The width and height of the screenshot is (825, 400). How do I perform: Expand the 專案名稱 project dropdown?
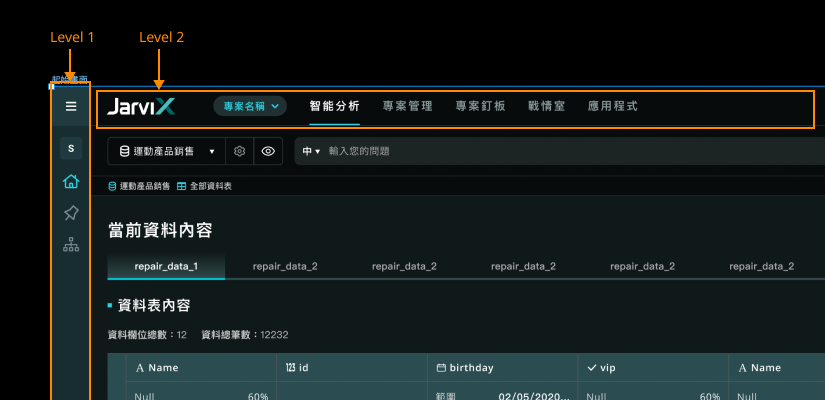(x=250, y=106)
